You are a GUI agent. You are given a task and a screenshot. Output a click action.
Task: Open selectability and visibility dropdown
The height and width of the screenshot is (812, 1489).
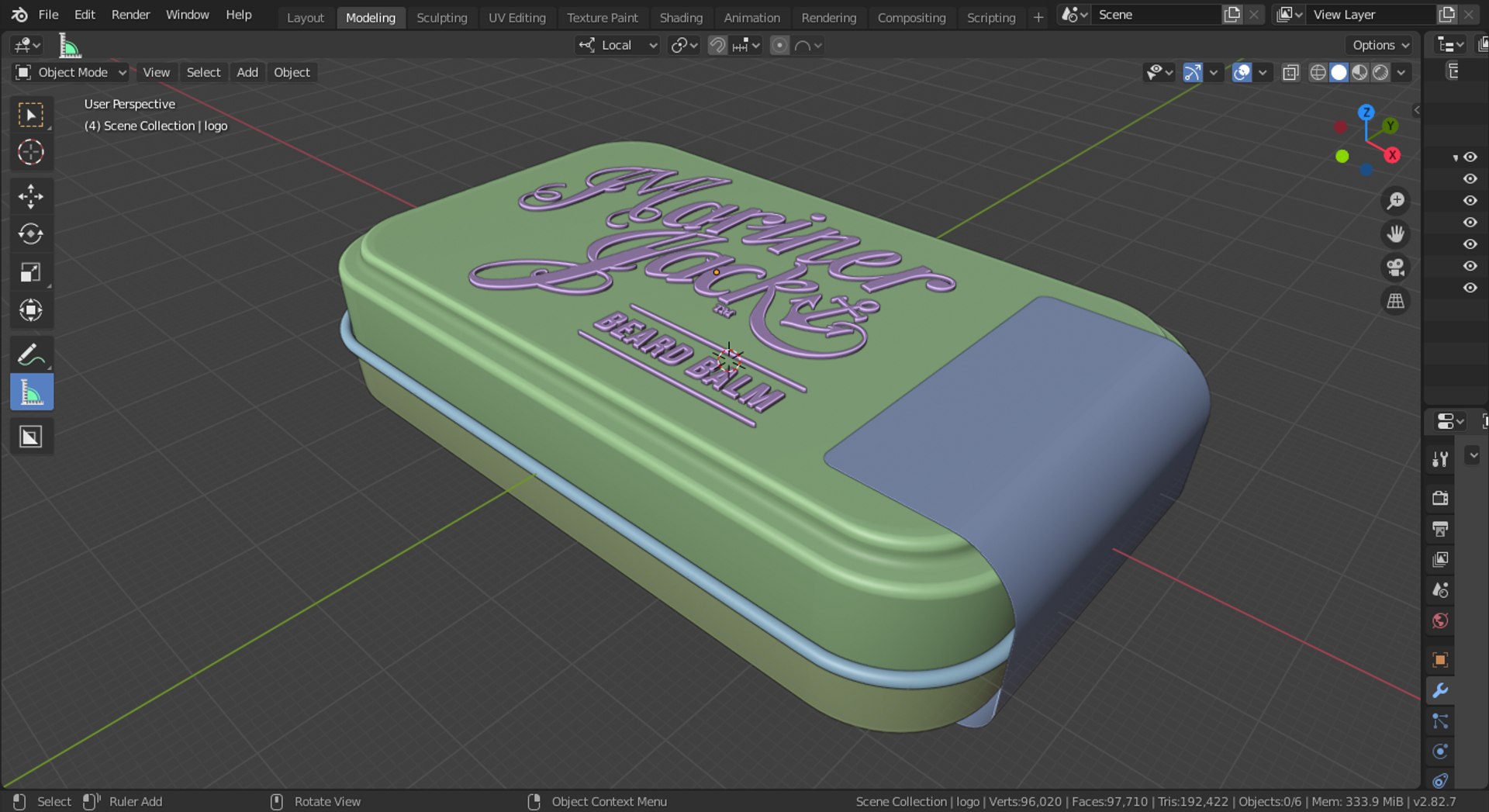click(x=1160, y=73)
